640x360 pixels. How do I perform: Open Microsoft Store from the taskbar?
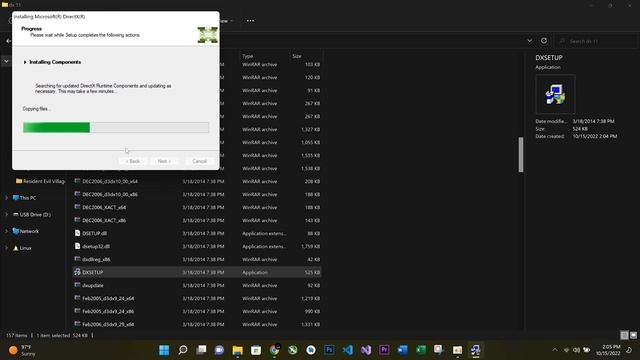pos(256,350)
